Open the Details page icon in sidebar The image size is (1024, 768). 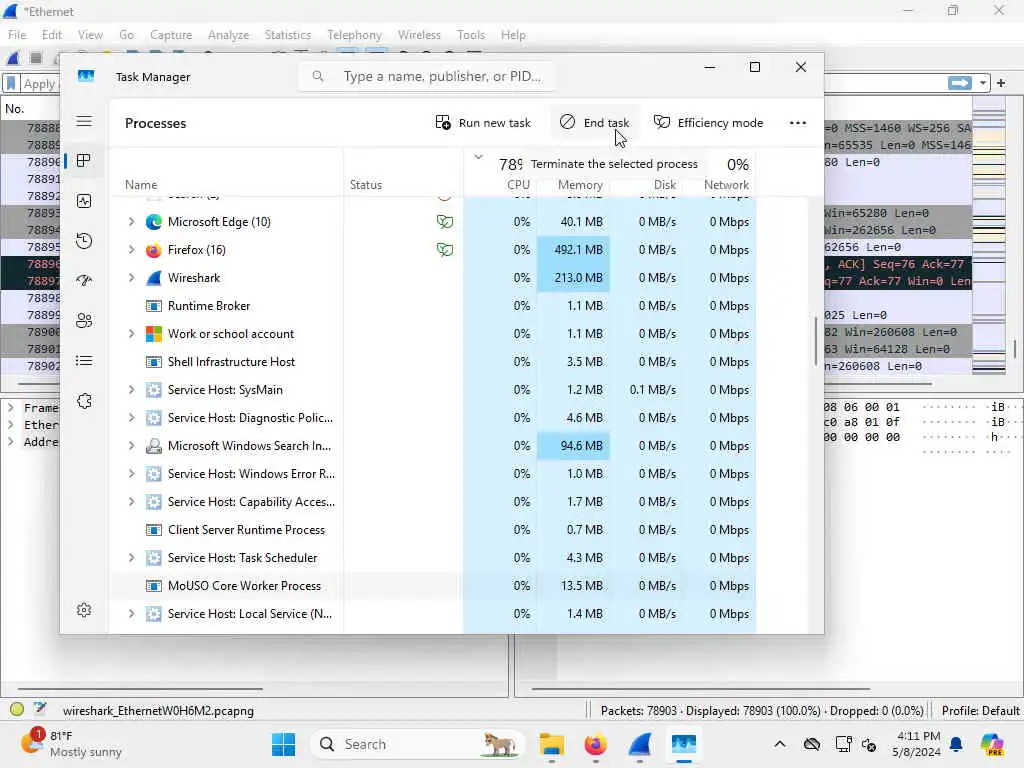coord(84,360)
